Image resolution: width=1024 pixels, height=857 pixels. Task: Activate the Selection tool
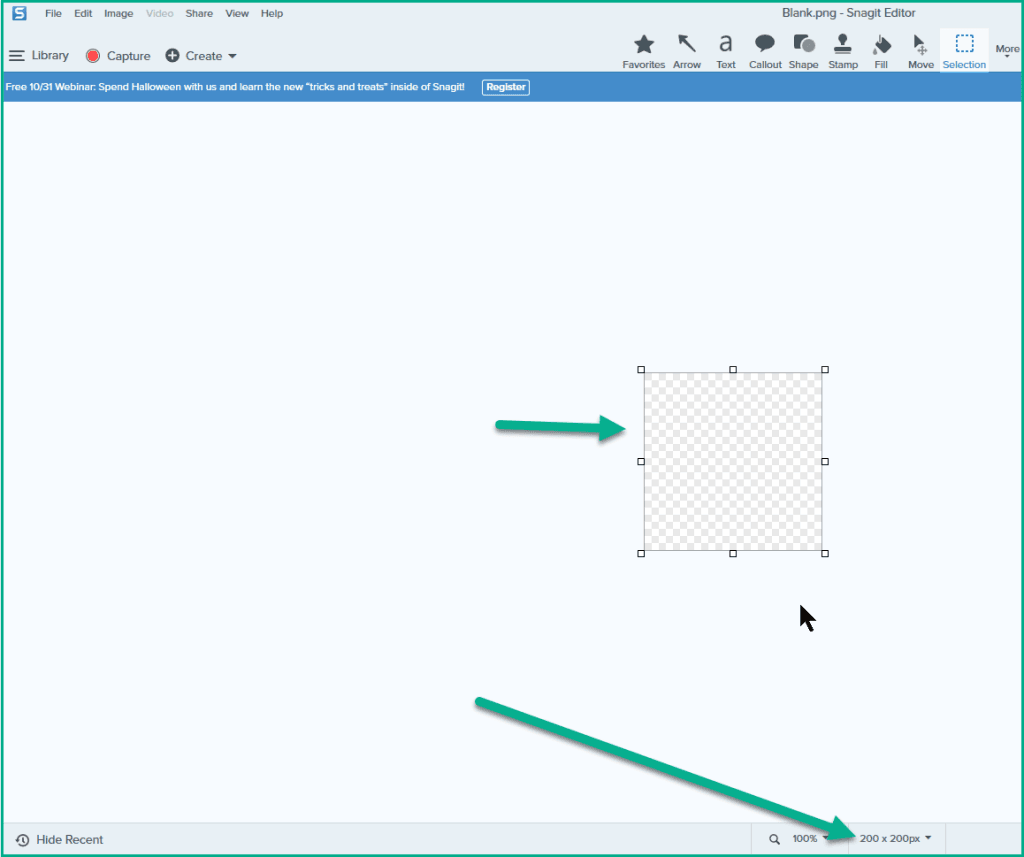point(964,50)
